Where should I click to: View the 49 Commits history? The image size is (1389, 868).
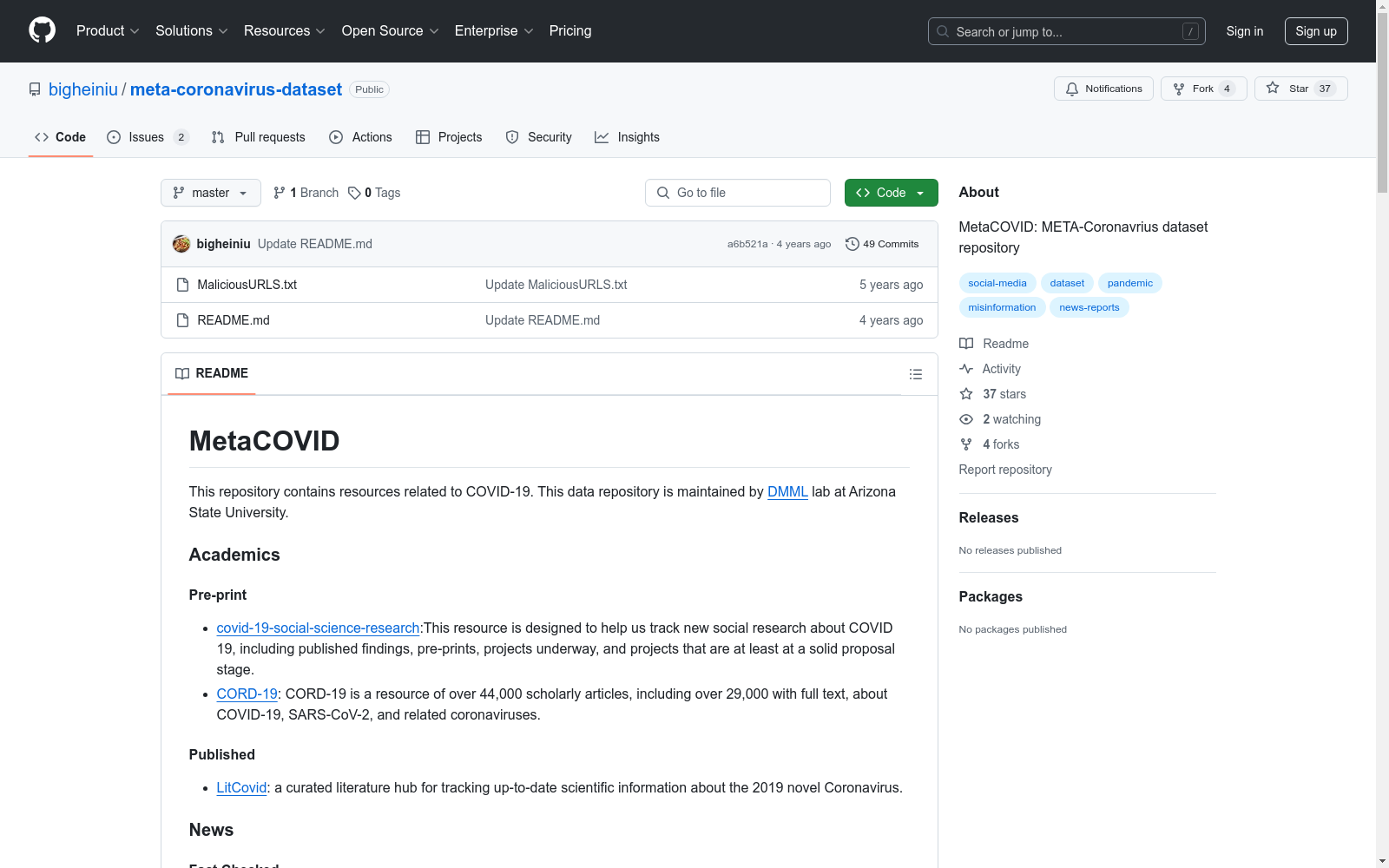coord(882,244)
